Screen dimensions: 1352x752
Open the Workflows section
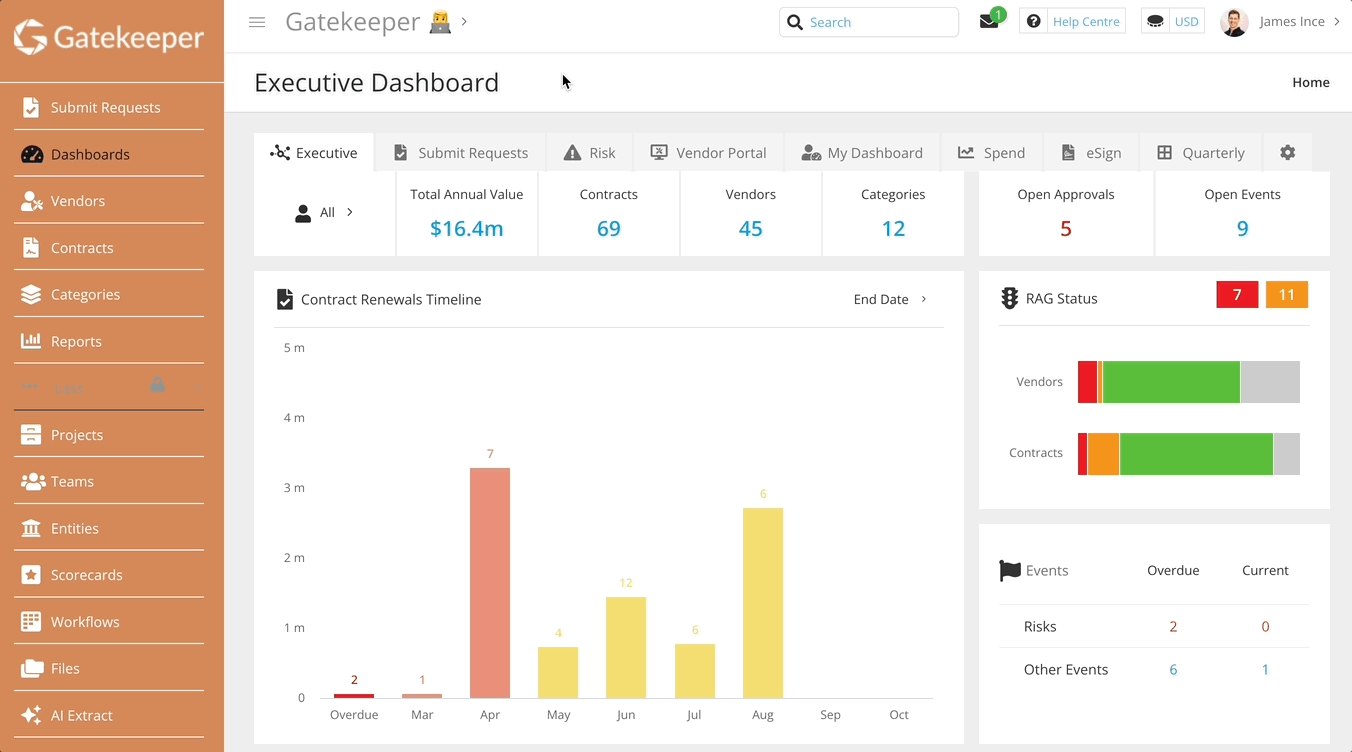tap(86, 621)
